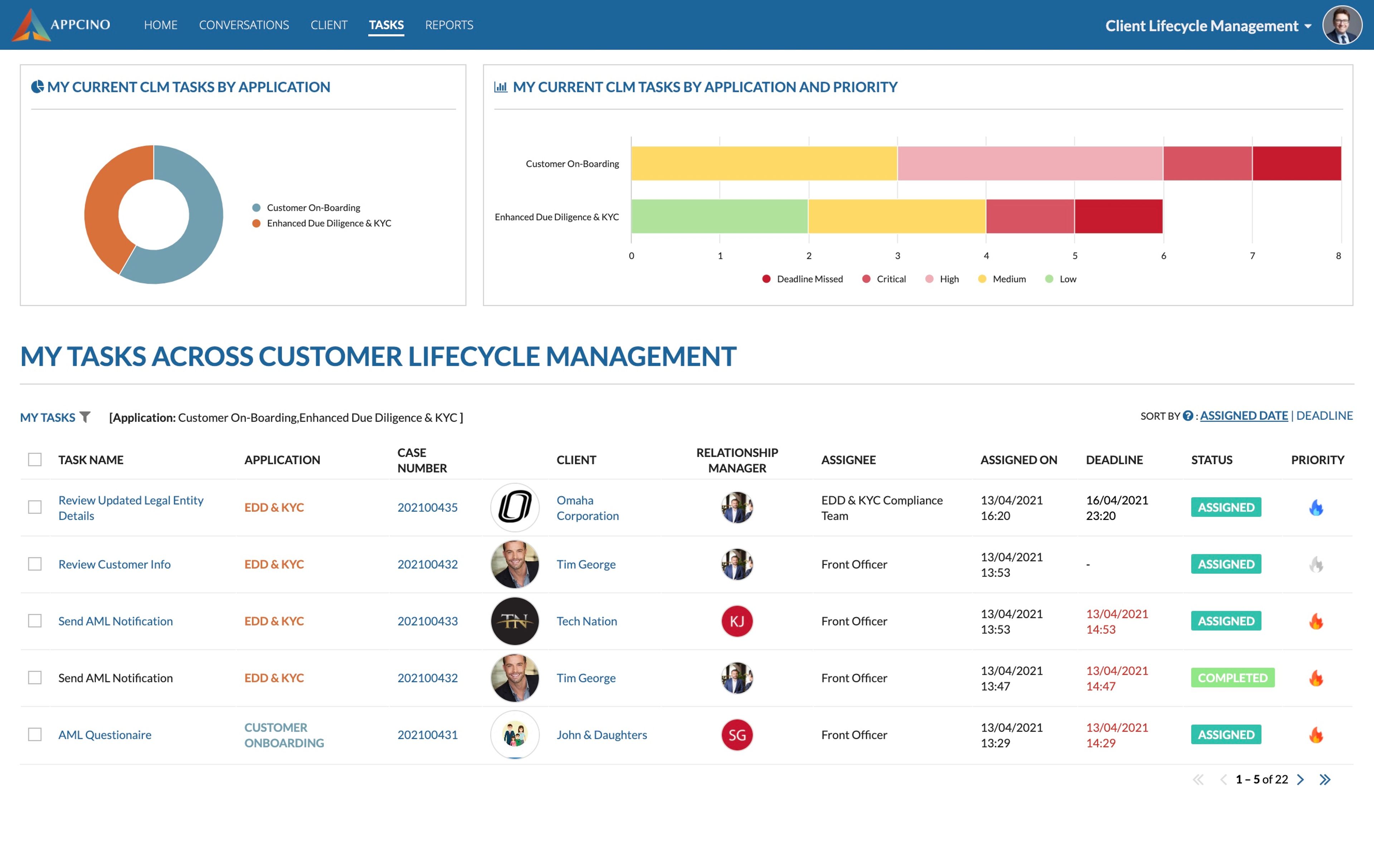Image resolution: width=1374 pixels, height=868 pixels.
Task: Check the AML Questionaire row checkbox
Action: point(35,735)
